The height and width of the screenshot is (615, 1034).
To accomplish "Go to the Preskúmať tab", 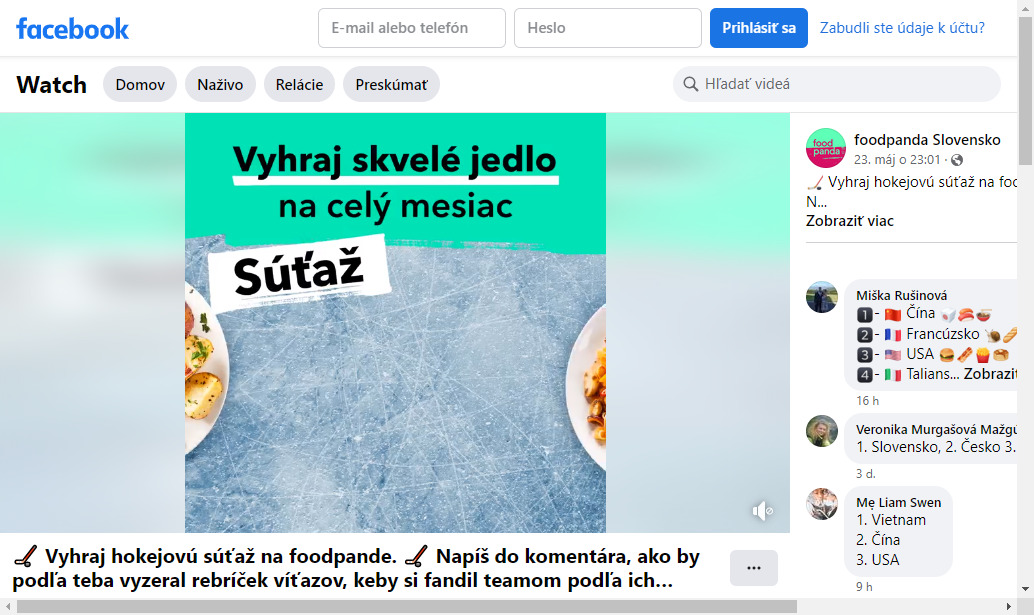I will (392, 84).
